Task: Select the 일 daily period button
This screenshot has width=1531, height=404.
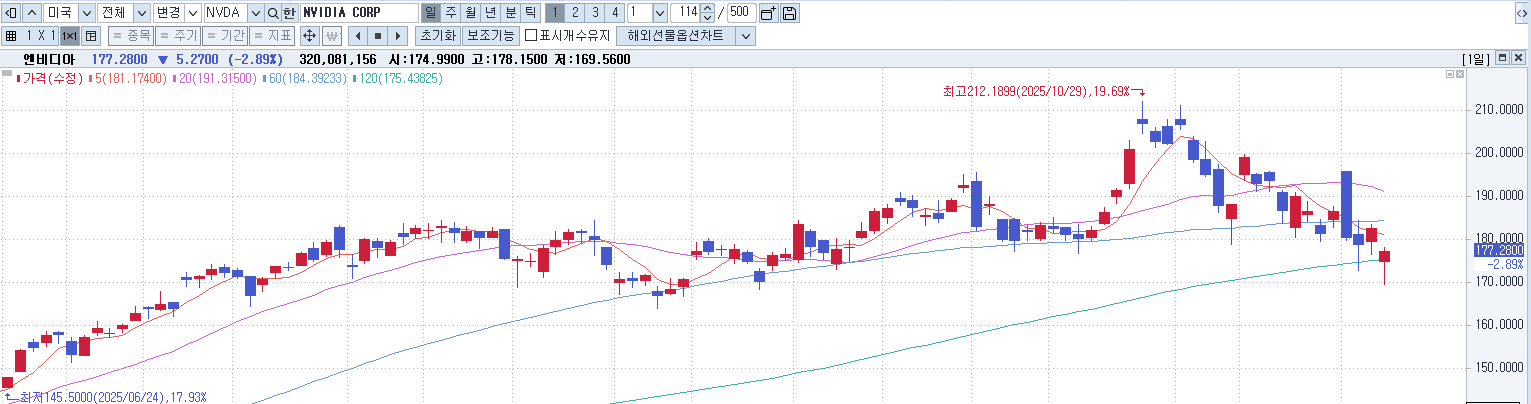Action: 430,13
